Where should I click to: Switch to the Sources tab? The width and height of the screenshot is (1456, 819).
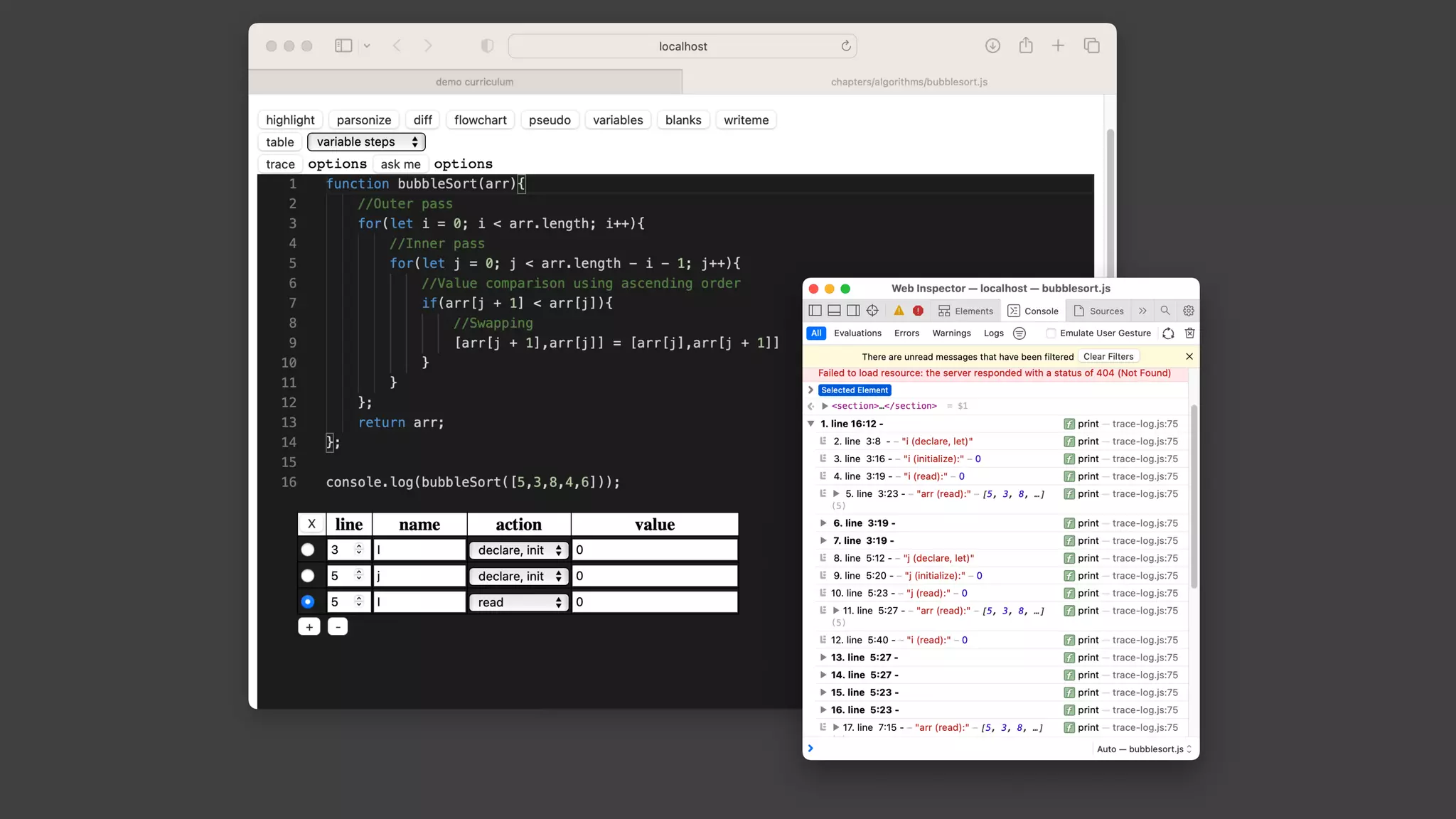pyautogui.click(x=1098, y=311)
